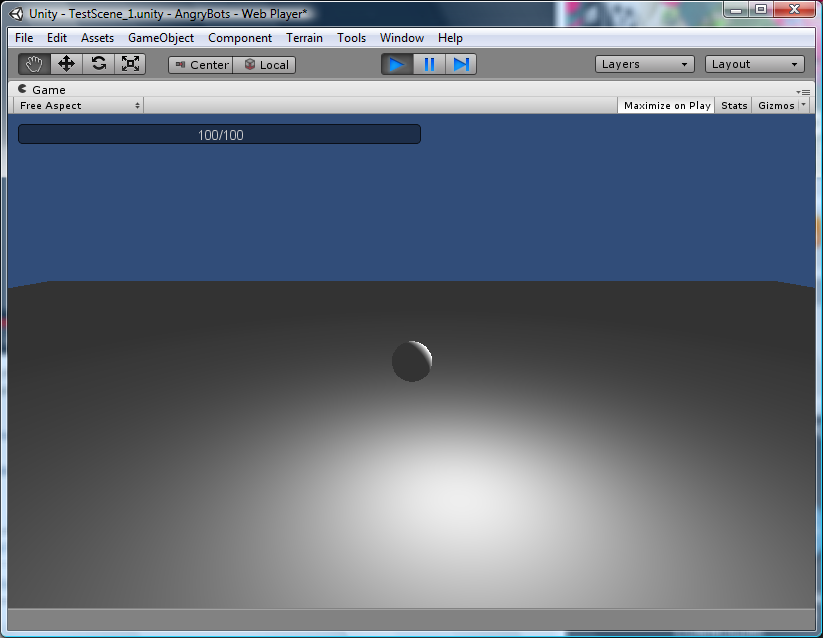Open the Edit menu
The image size is (823, 638).
[x=57, y=38]
